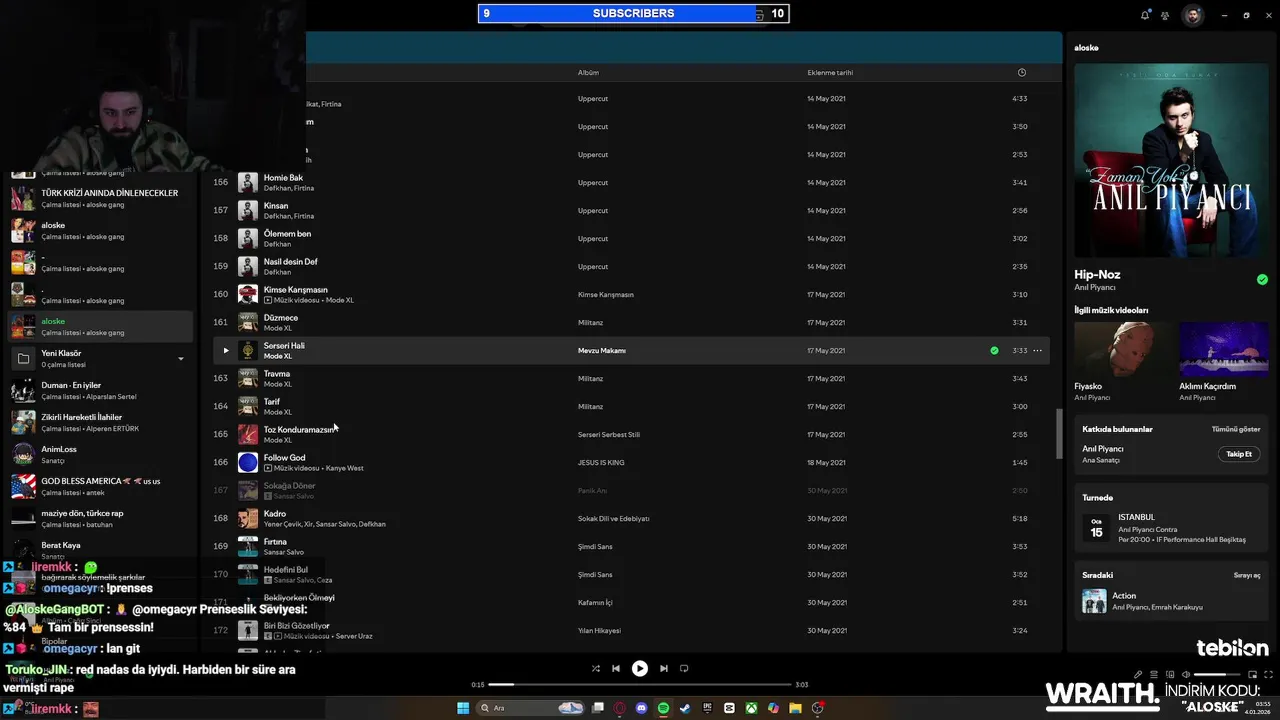Expand the Yeni Klasör folder arrow
The image size is (1280, 720).
[x=181, y=359]
